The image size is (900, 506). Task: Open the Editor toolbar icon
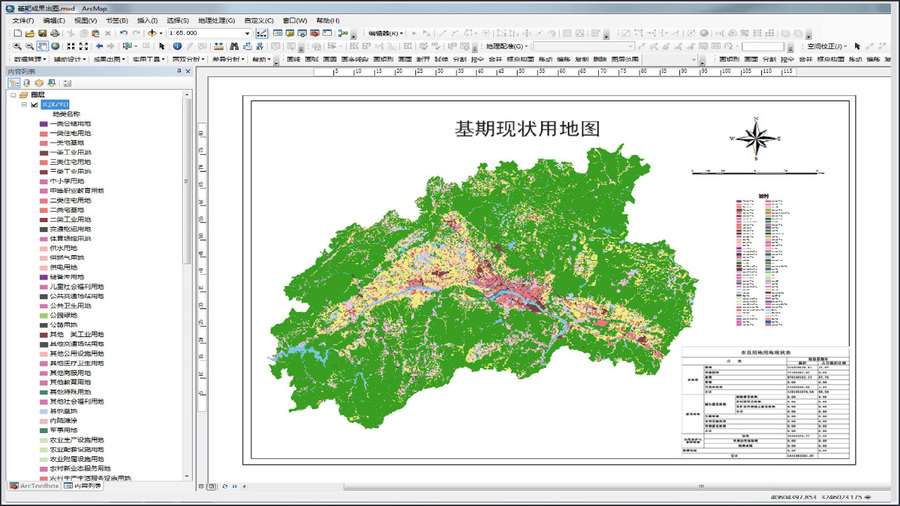[262, 33]
